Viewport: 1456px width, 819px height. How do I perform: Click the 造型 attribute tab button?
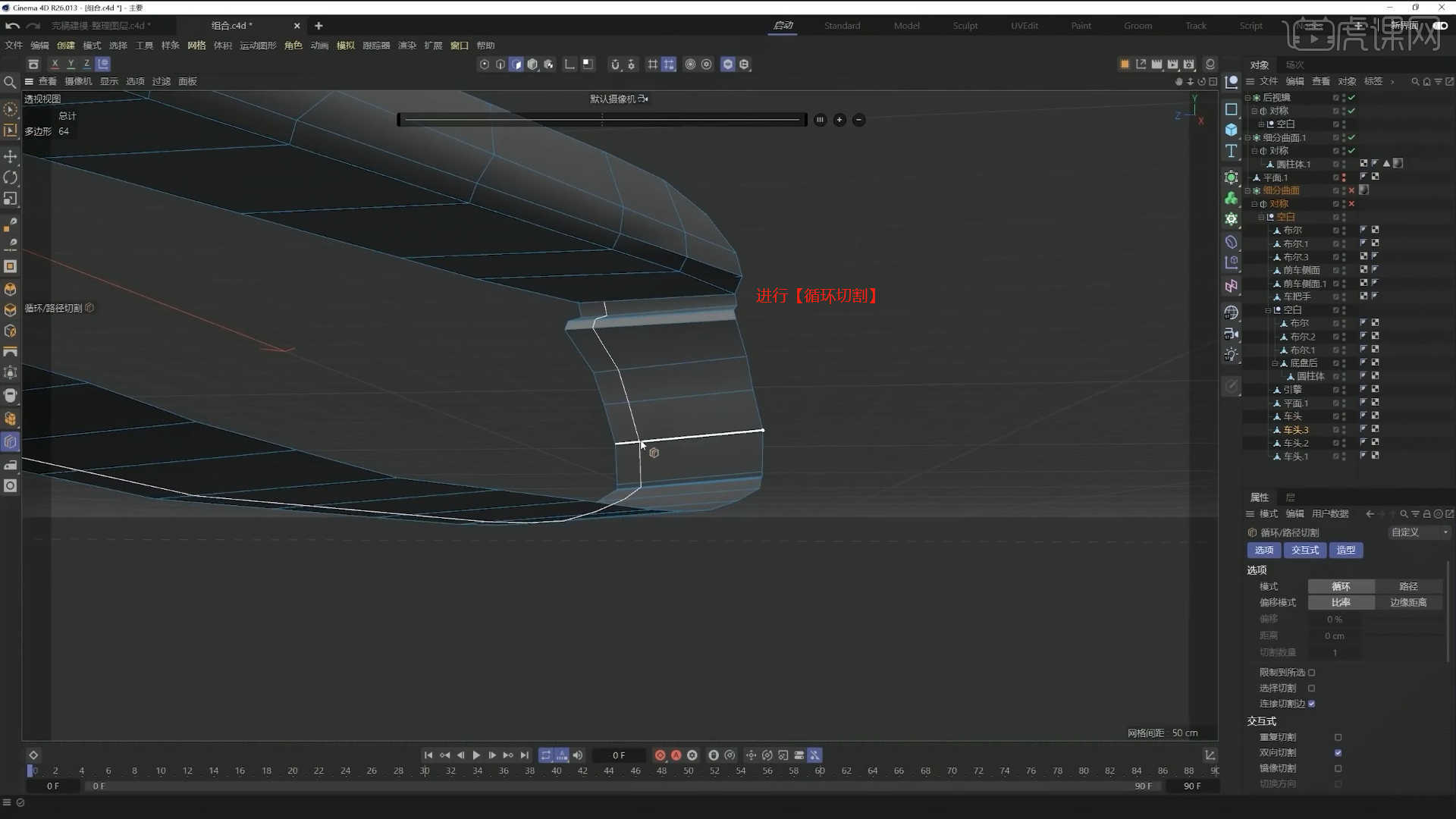click(x=1346, y=551)
